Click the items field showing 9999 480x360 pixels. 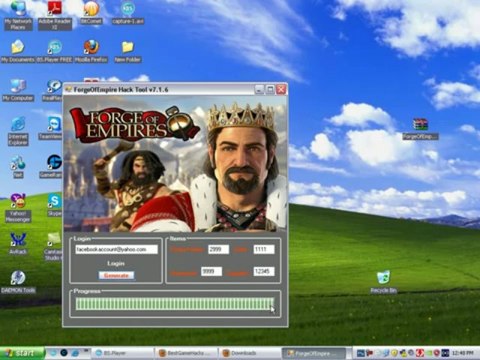pos(211,271)
